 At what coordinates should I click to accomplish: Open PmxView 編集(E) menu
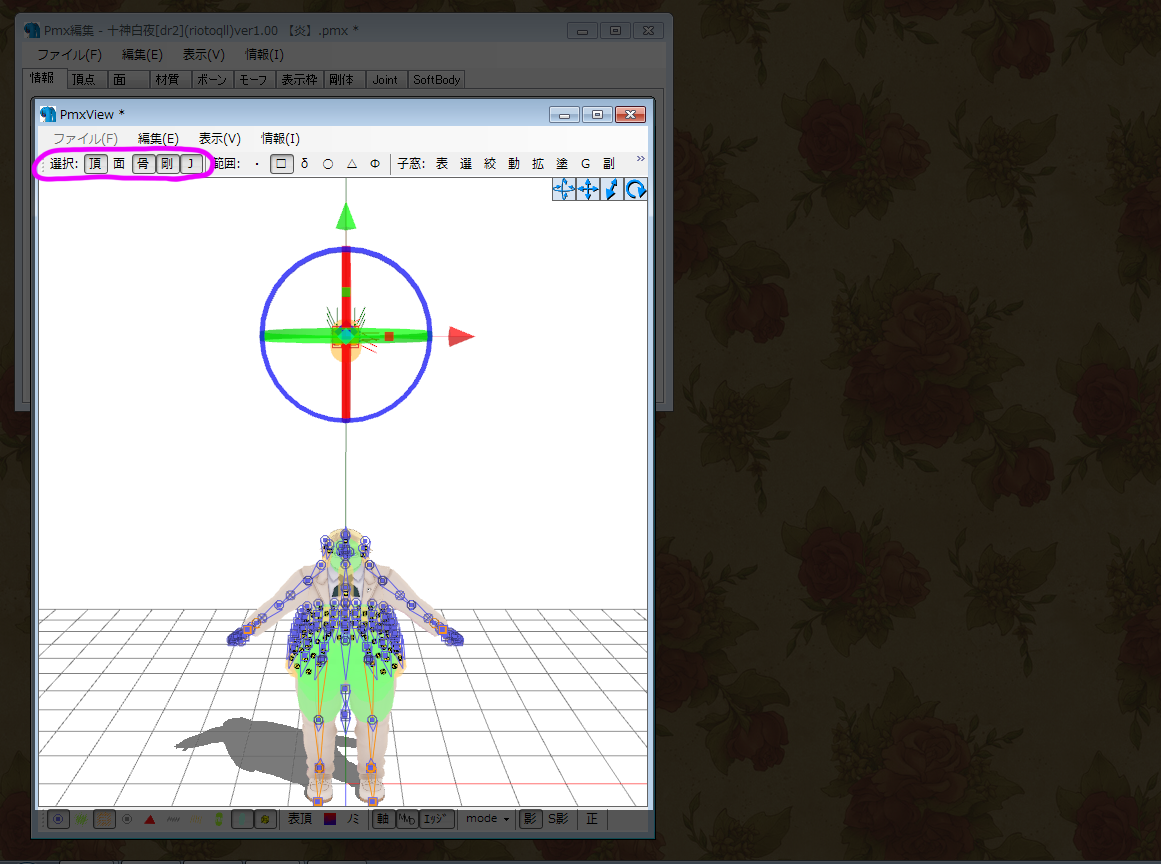[158, 138]
